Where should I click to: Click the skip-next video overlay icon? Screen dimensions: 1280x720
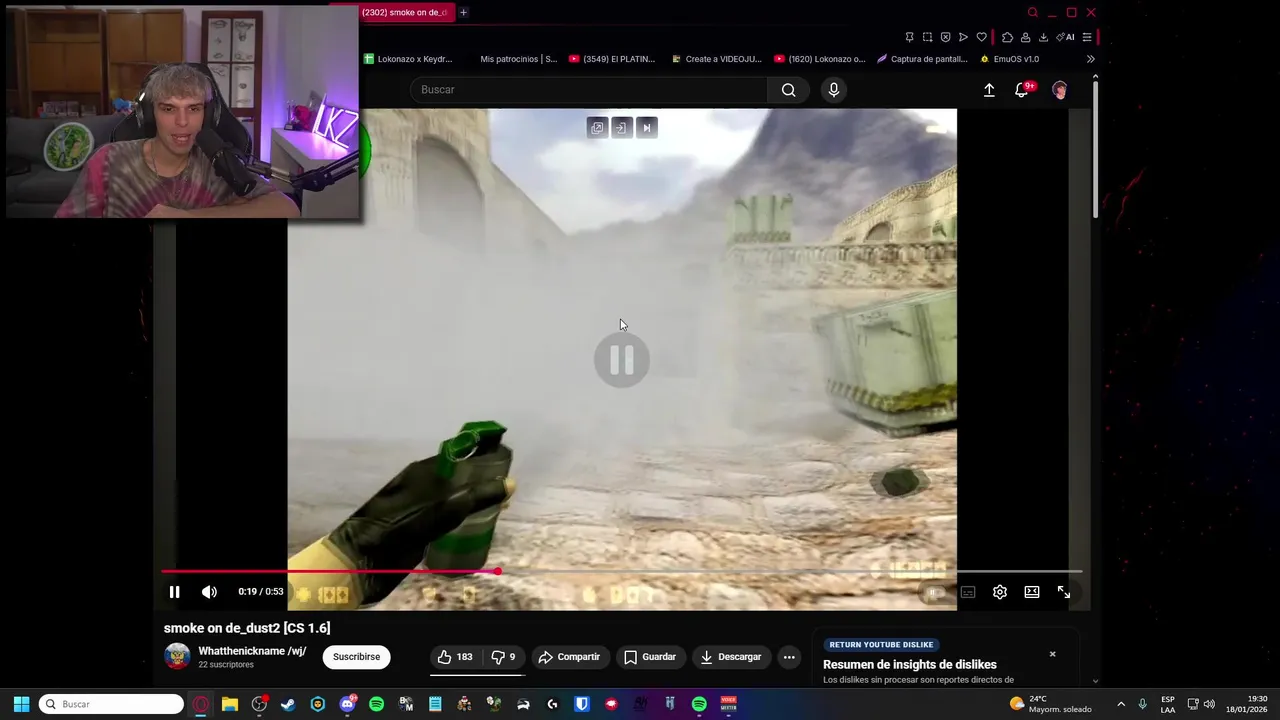(646, 127)
